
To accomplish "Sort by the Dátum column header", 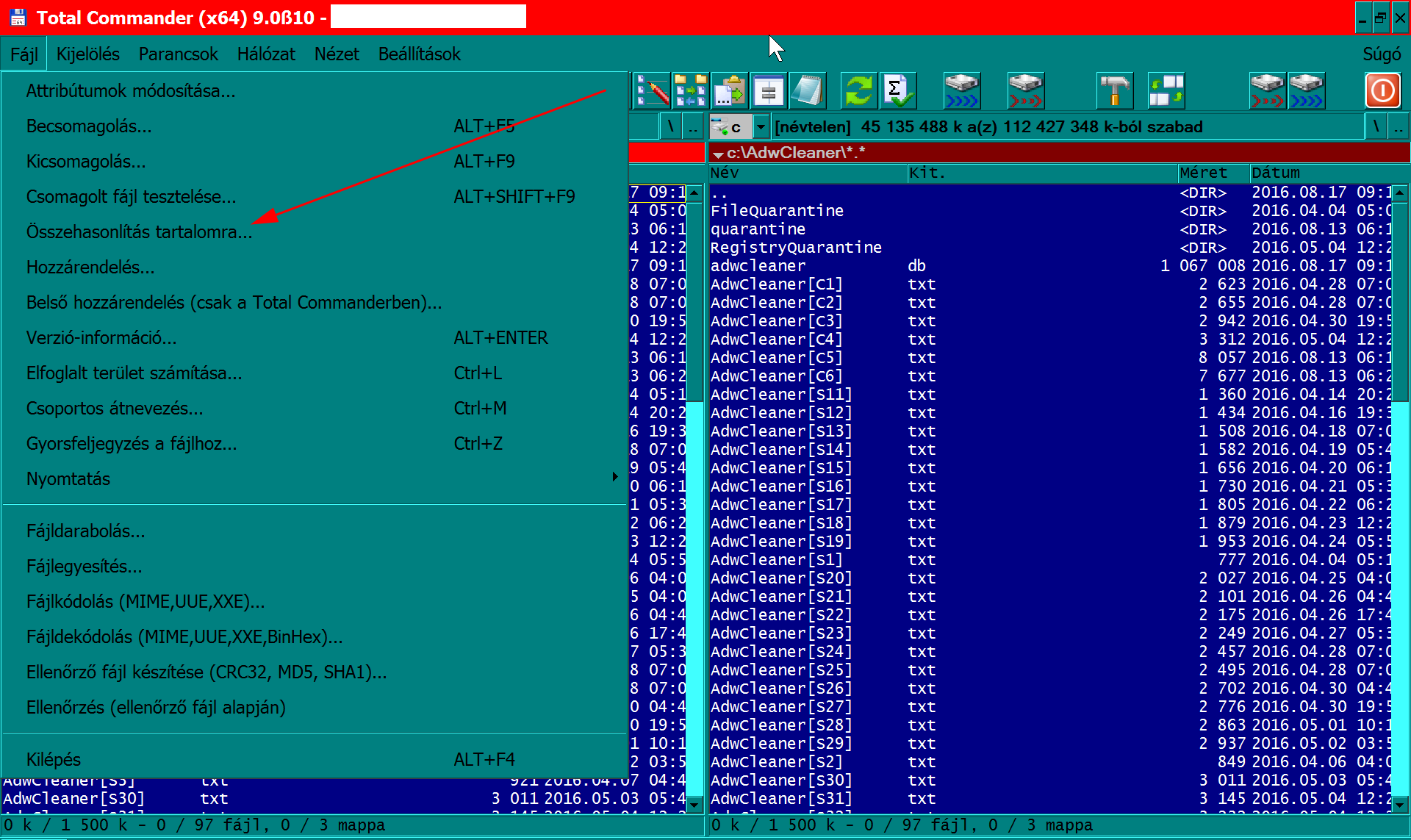I will point(1329,173).
